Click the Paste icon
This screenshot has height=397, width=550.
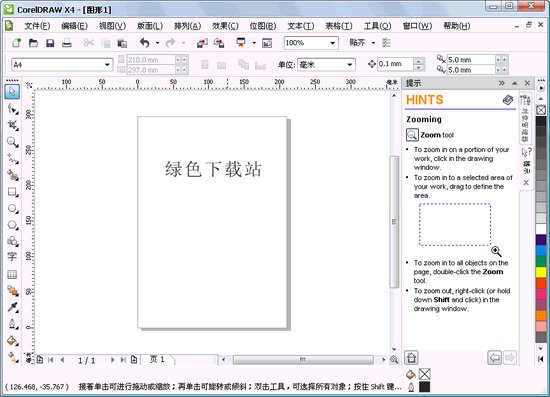(x=122, y=43)
